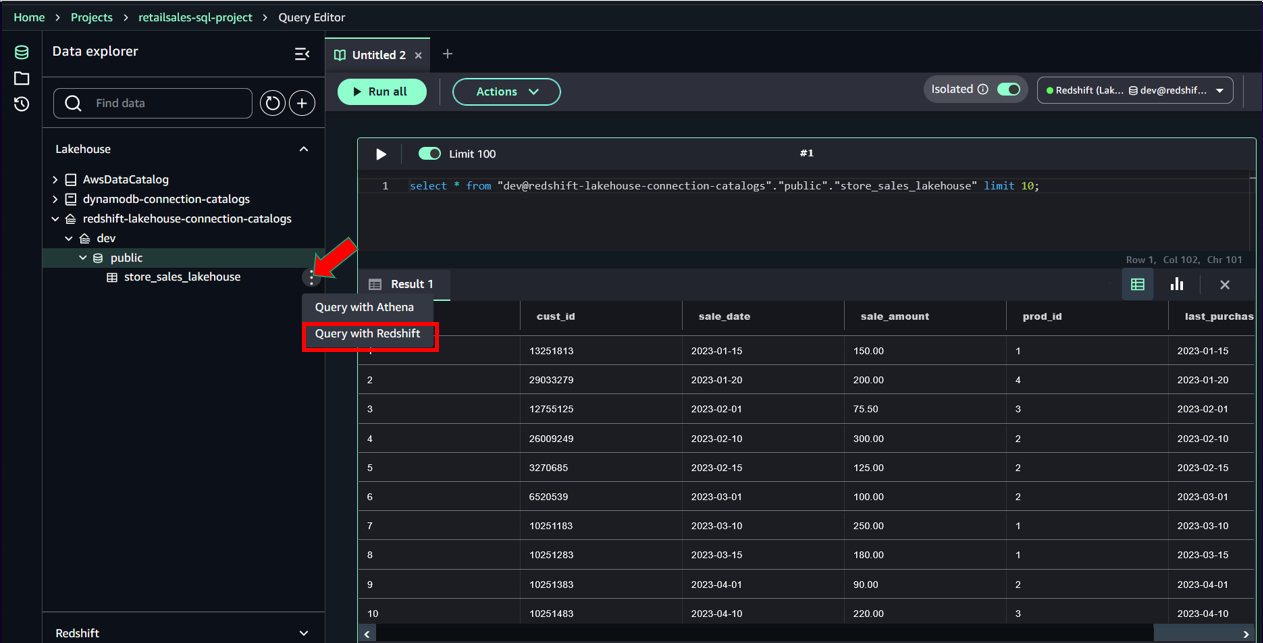
Task: Collapse the public schema node
Action: point(83,258)
